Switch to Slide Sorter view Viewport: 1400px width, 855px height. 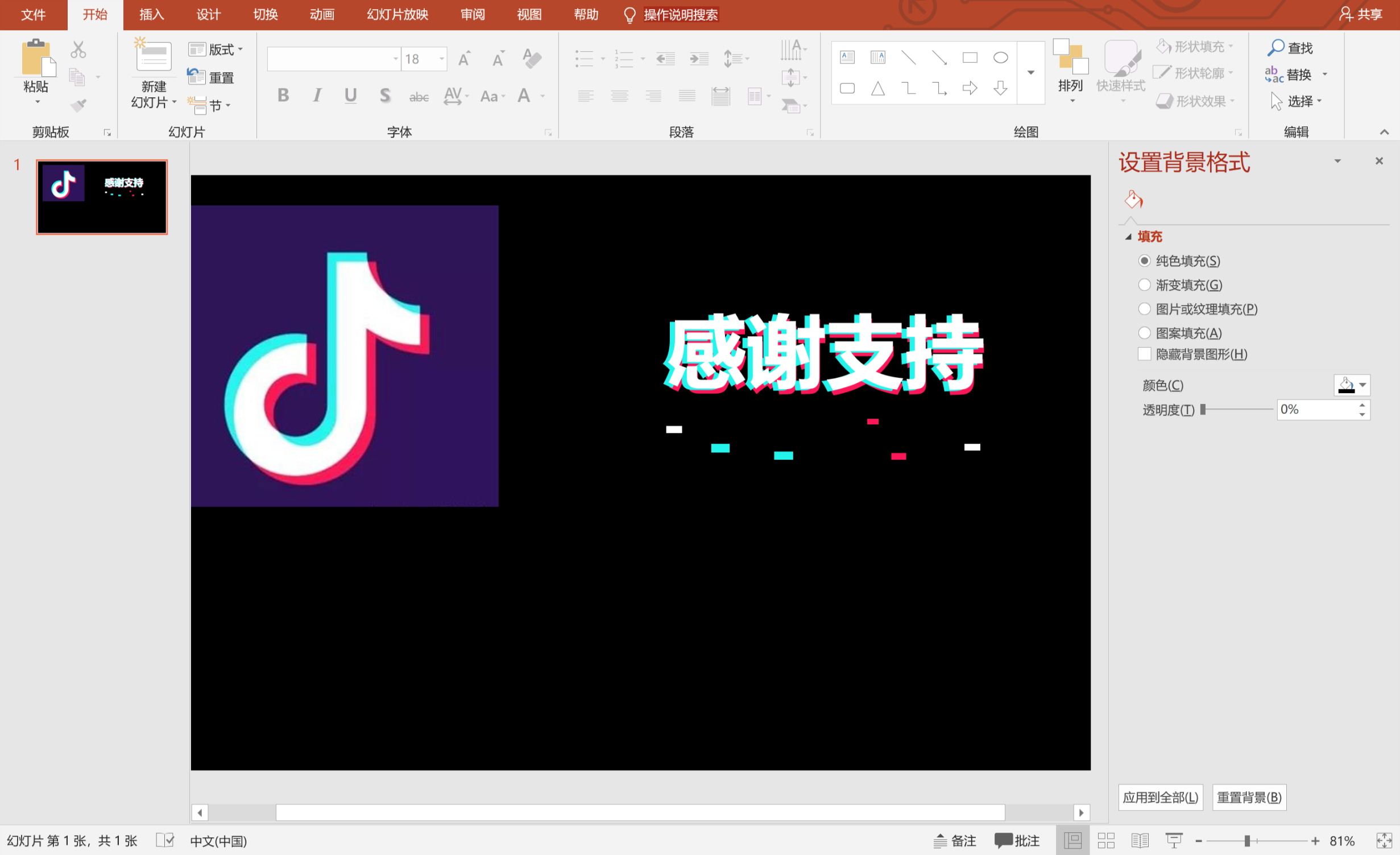coord(1106,840)
